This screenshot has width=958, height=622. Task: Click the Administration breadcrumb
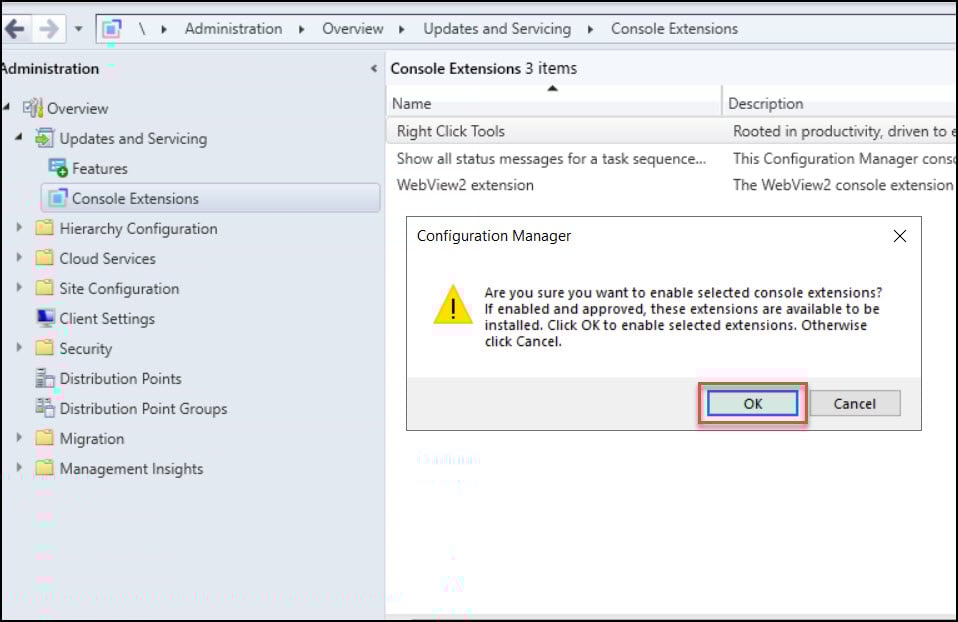[x=233, y=29]
